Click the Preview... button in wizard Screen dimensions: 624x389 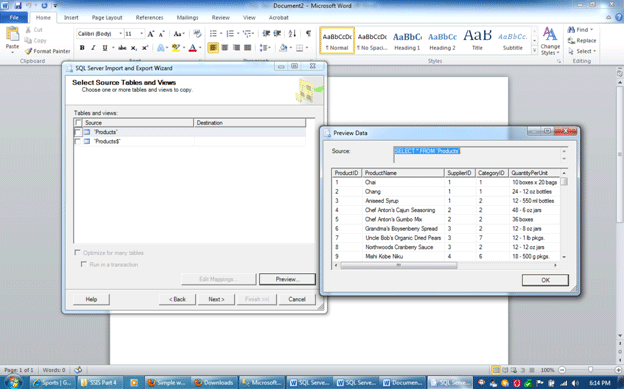tap(287, 279)
